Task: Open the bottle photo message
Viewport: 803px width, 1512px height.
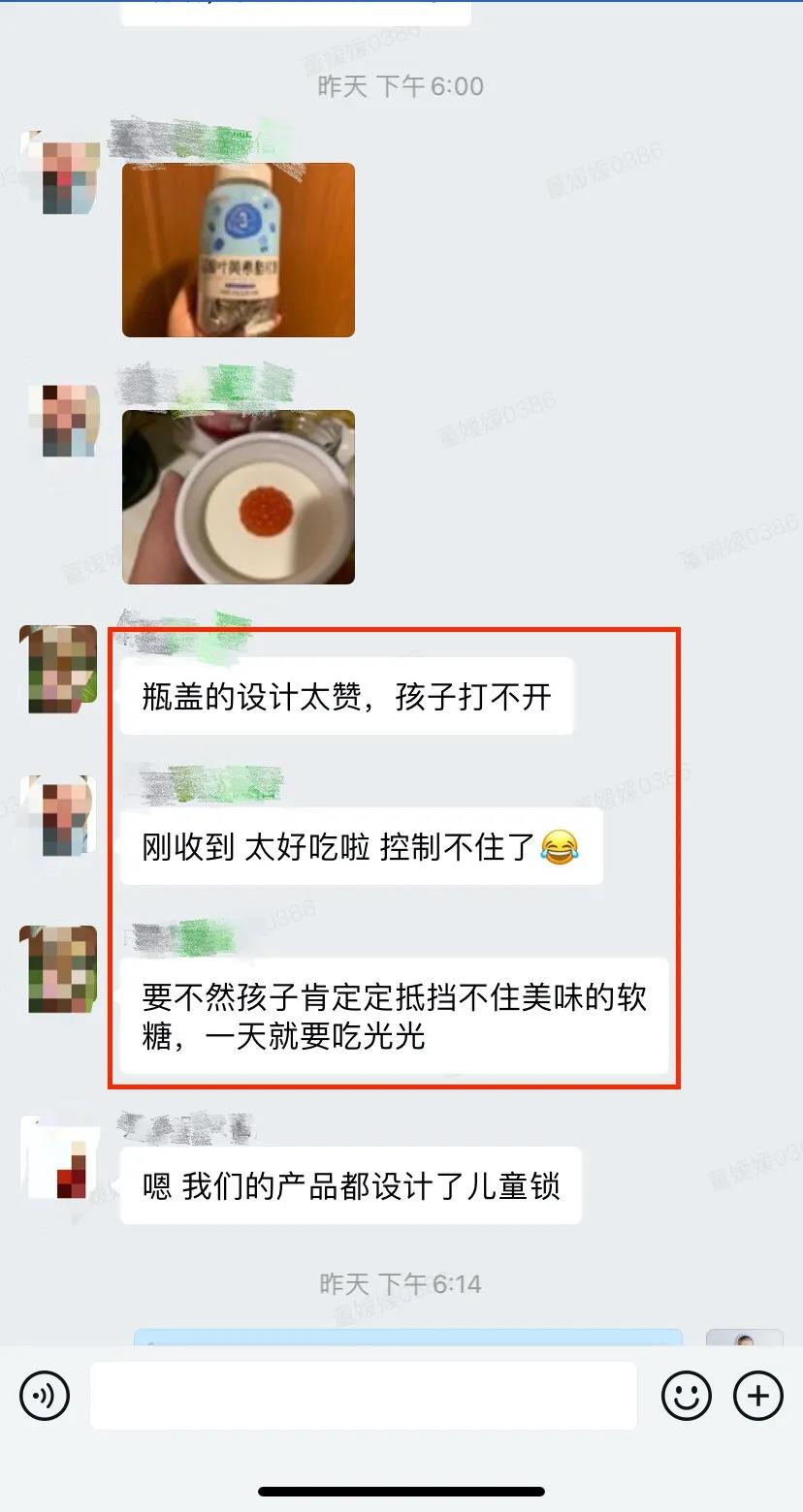Action: pos(239,250)
